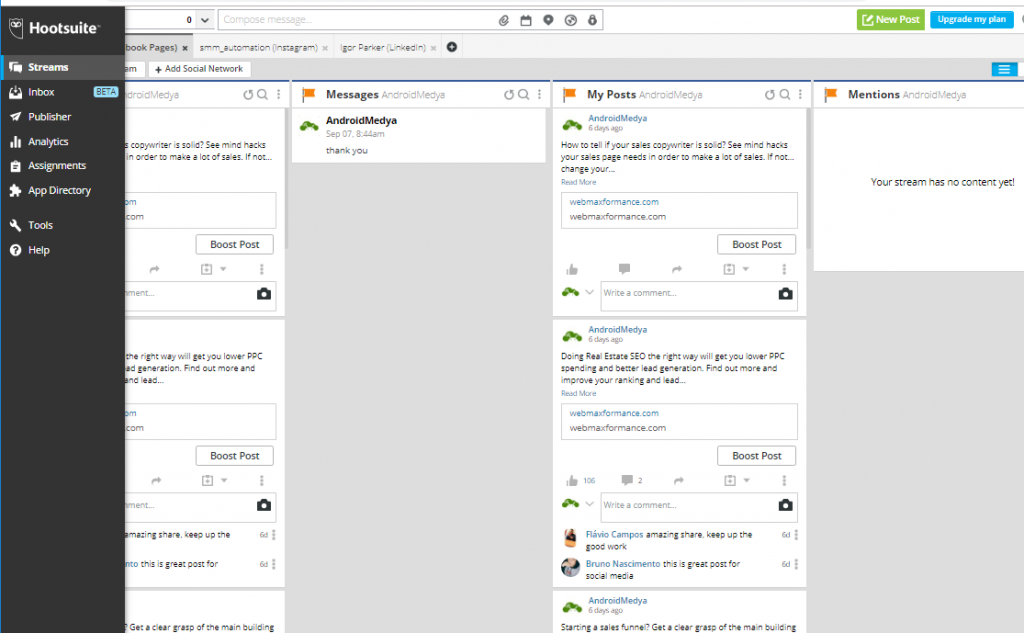Open more options on sales copywriter post

tap(784, 269)
